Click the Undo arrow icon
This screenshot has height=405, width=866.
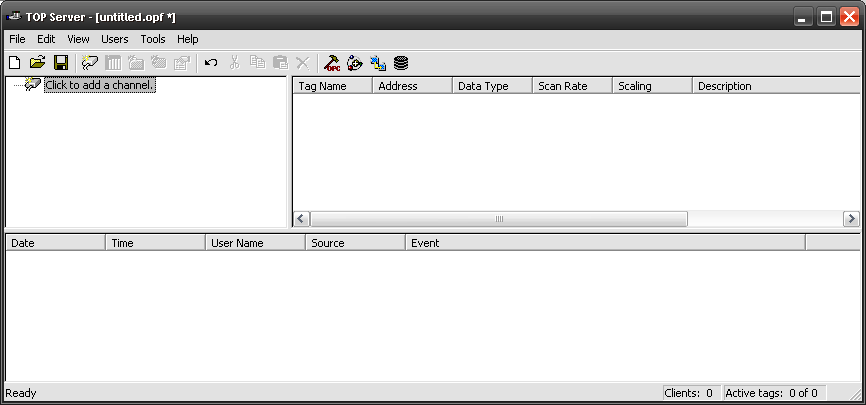(x=210, y=62)
